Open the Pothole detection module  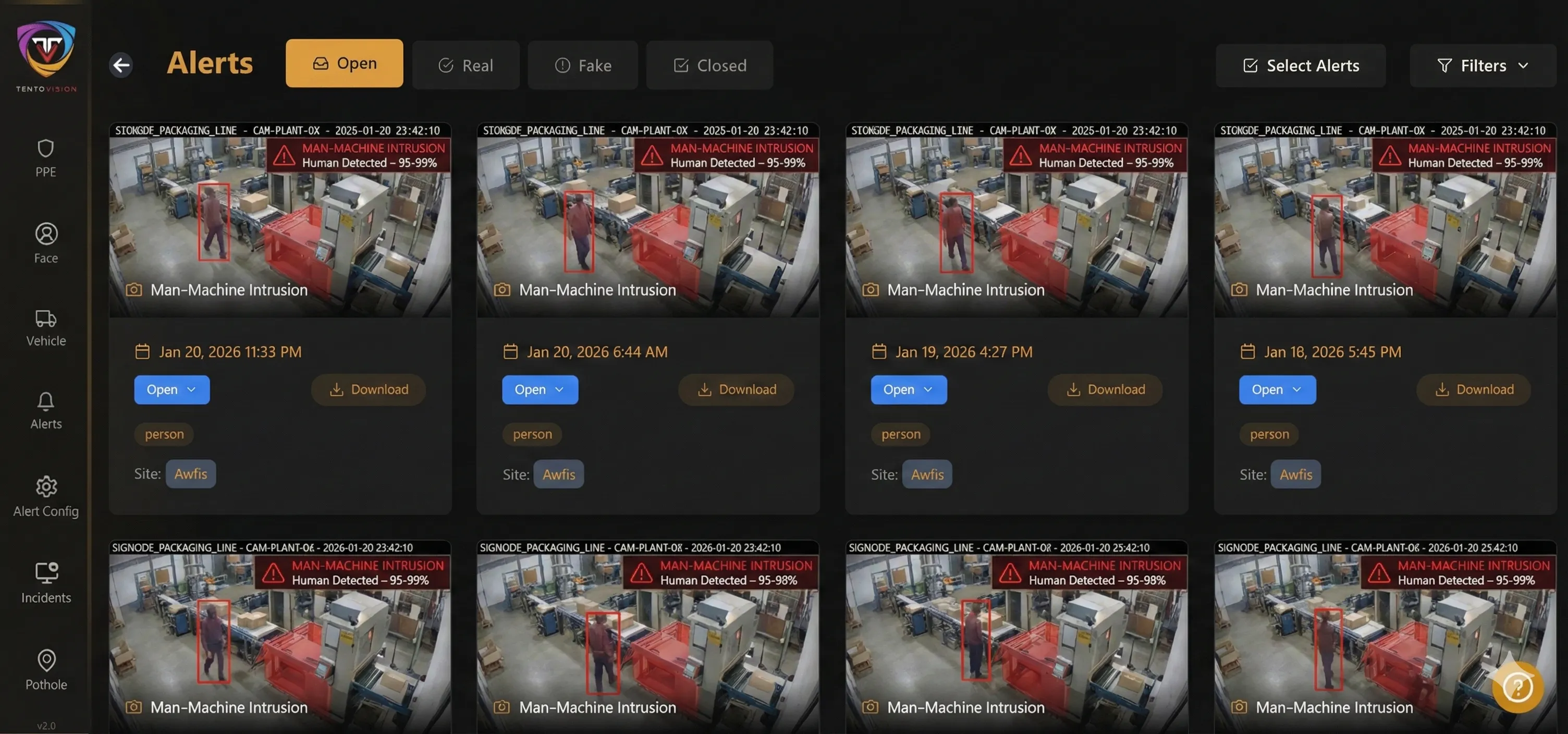pos(46,669)
